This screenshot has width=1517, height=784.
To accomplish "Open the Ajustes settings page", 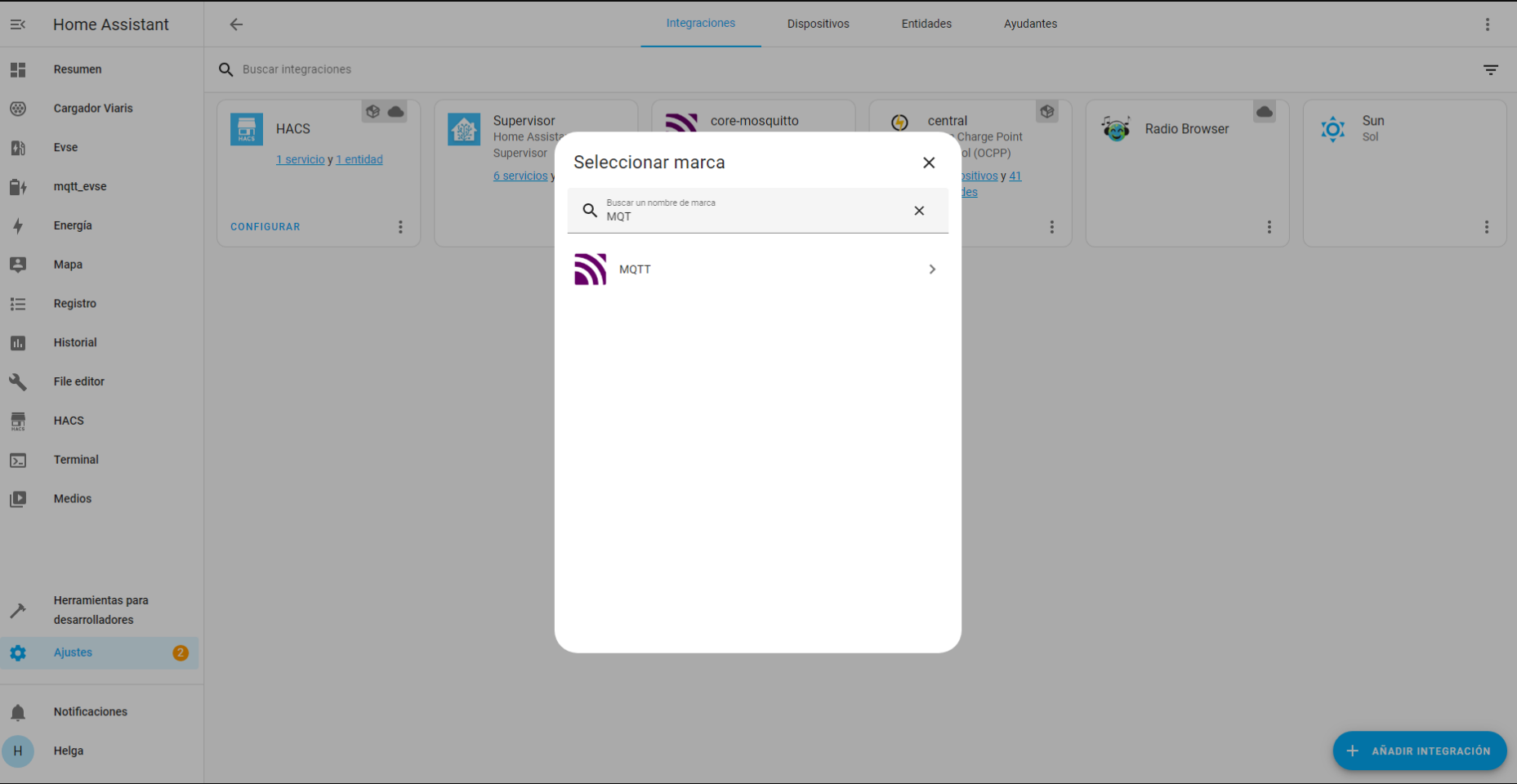I will 100,653.
